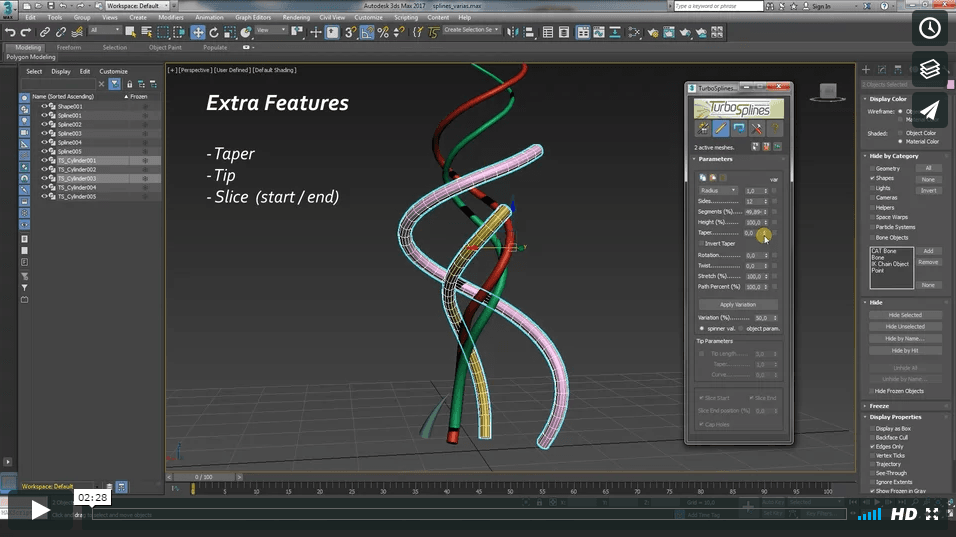Image resolution: width=956 pixels, height=537 pixels.
Task: Select the Material Color shaded radio button
Action: [x=901, y=141]
